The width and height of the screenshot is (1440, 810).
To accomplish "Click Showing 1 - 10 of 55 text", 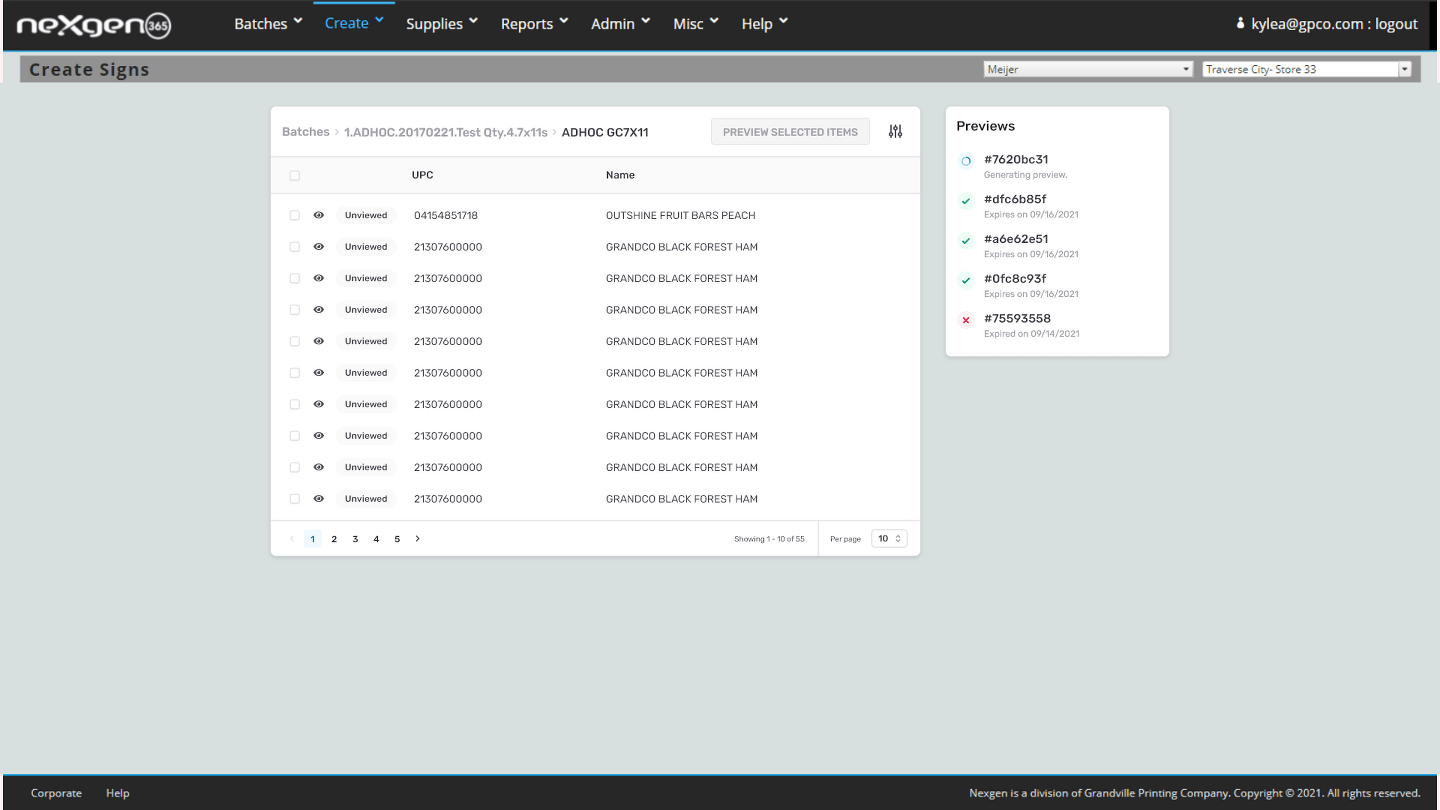I will click(x=769, y=539).
